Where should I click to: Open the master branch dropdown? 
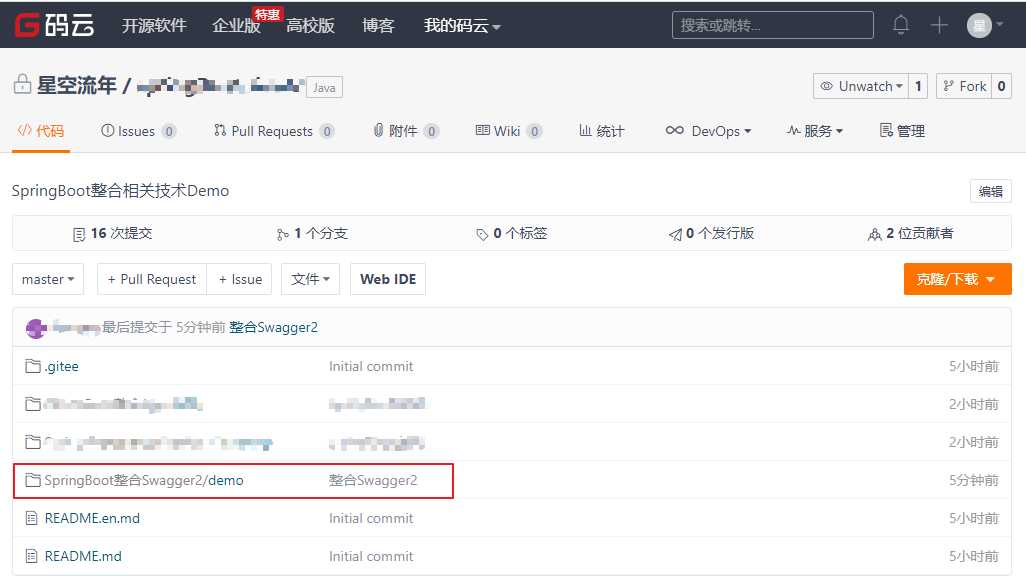pyautogui.click(x=48, y=279)
